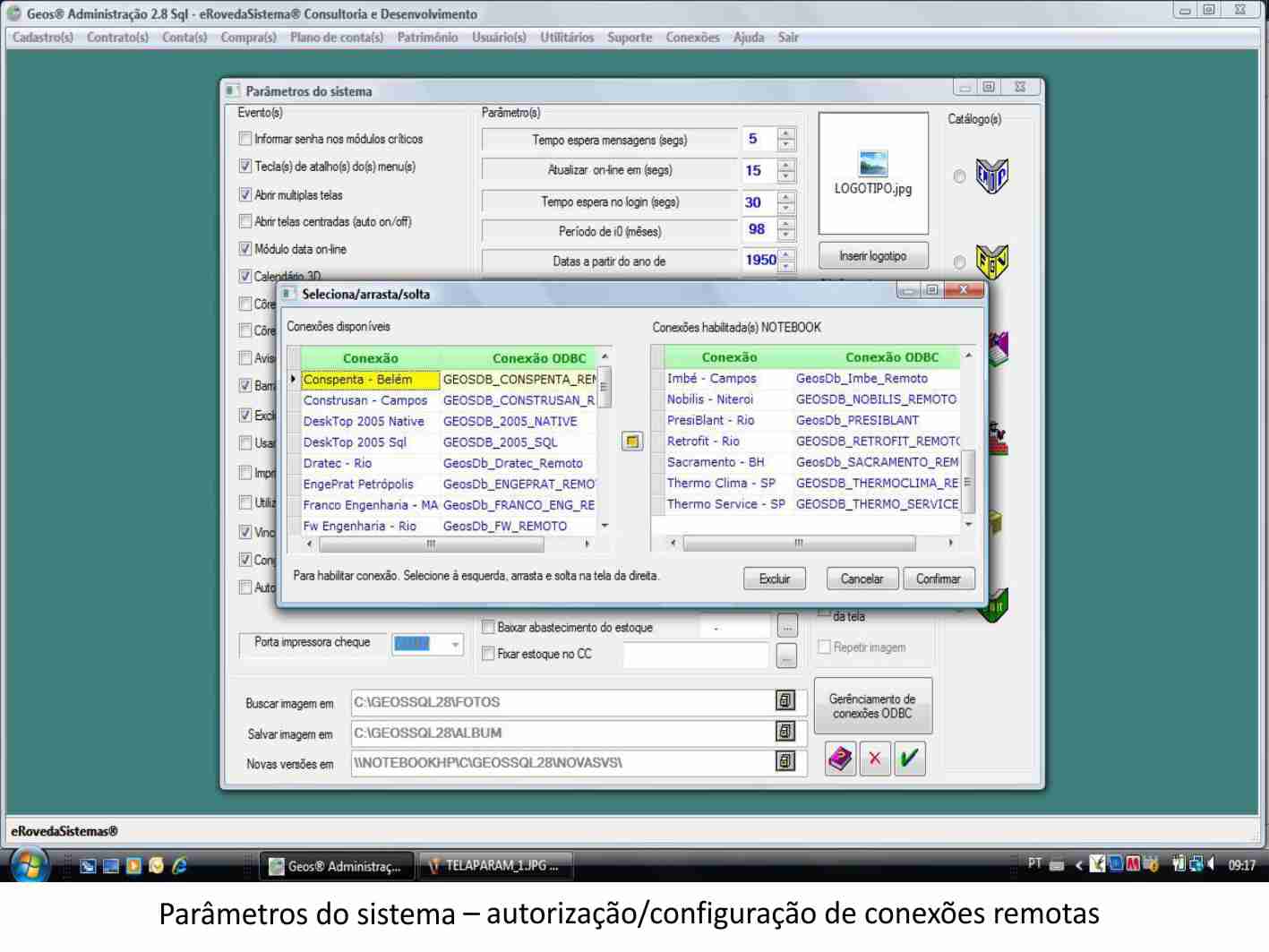Click the red M tray icon
Viewport: 1269px width, 952px height.
pyautogui.click(x=1134, y=864)
